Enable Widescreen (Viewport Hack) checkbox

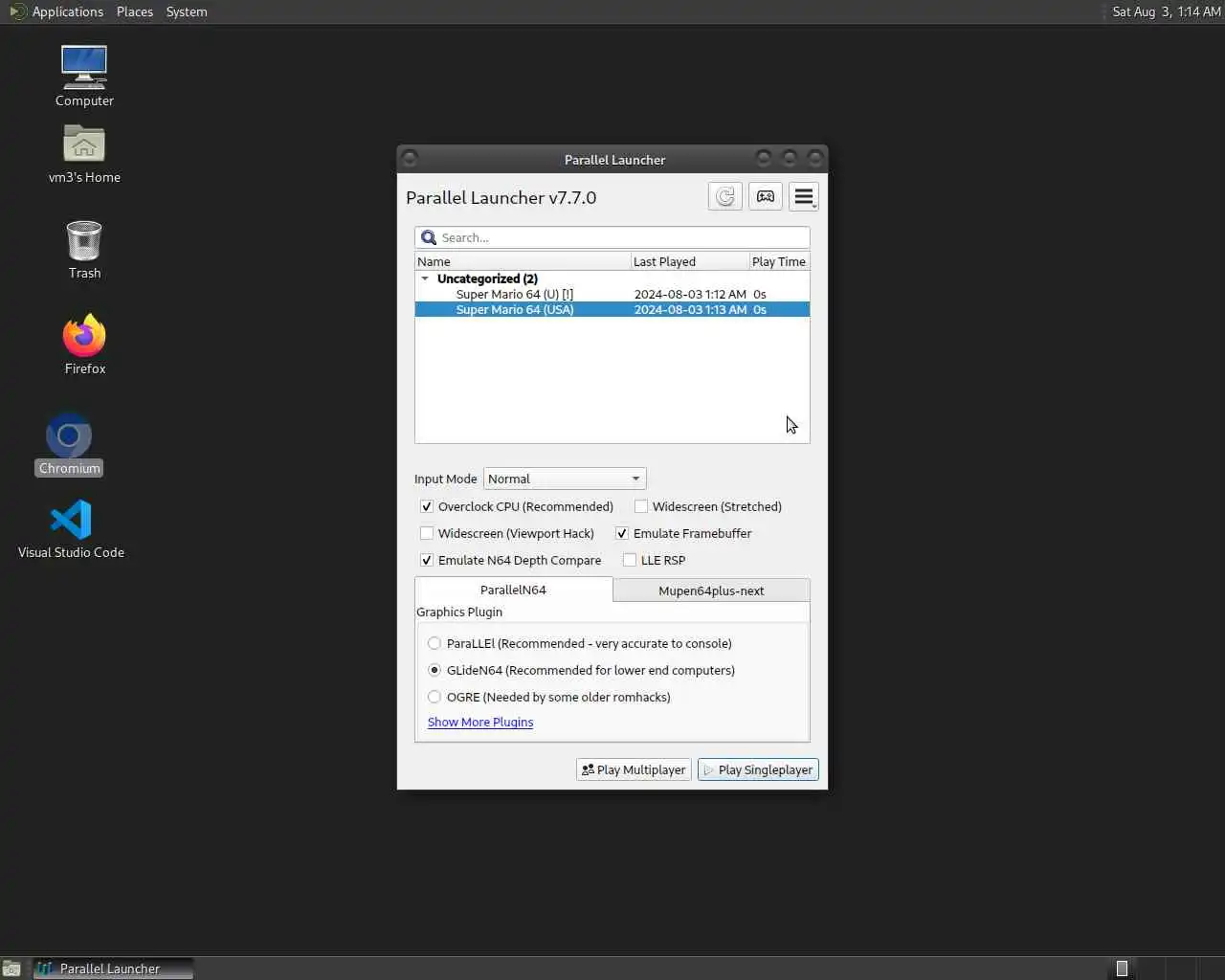[x=427, y=533]
